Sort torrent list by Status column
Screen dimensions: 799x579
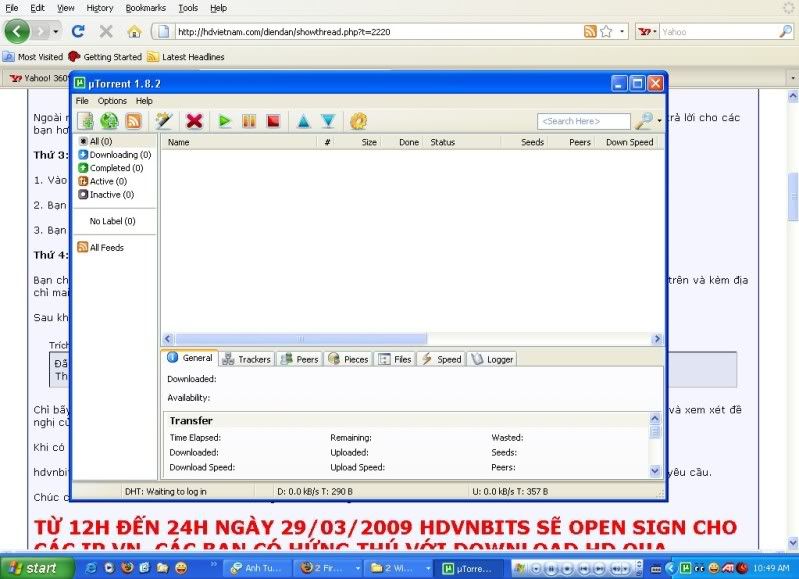coord(463,142)
